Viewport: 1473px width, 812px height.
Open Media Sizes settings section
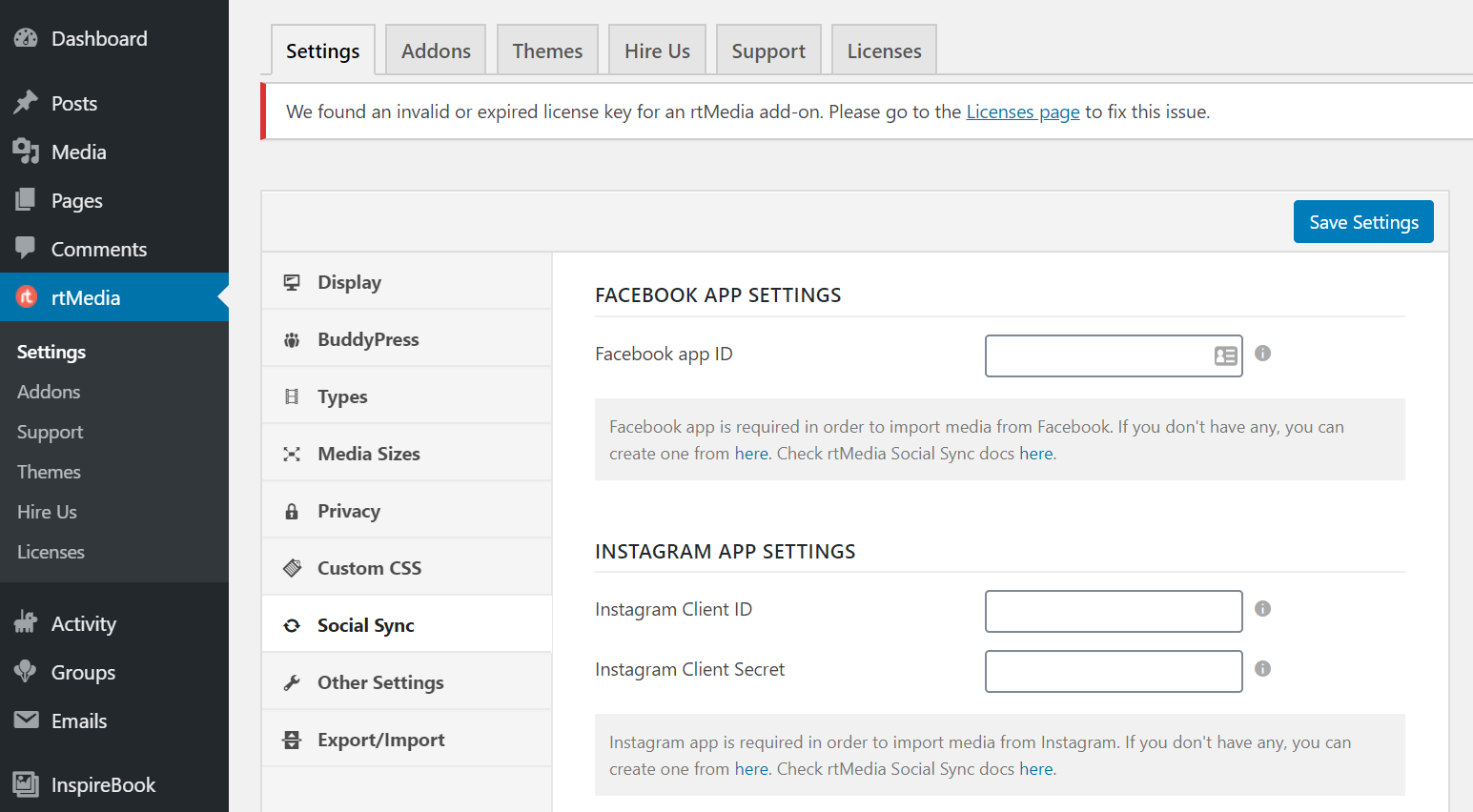(x=407, y=453)
